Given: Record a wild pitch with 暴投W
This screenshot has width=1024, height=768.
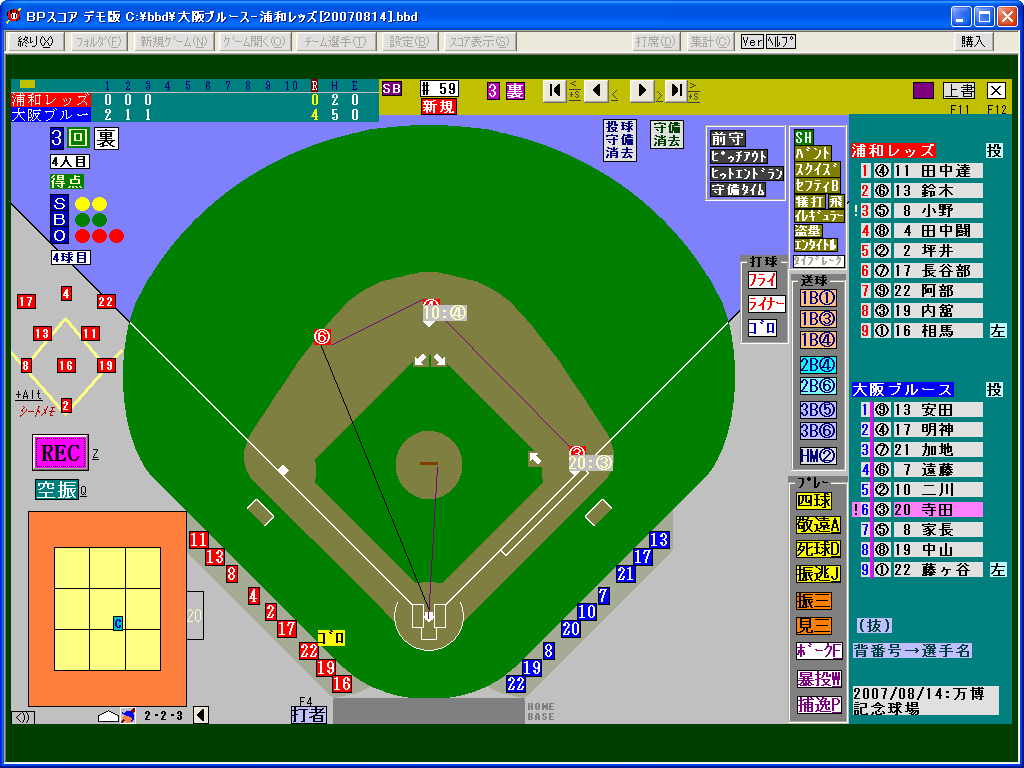Looking at the screenshot, I should click(819, 679).
